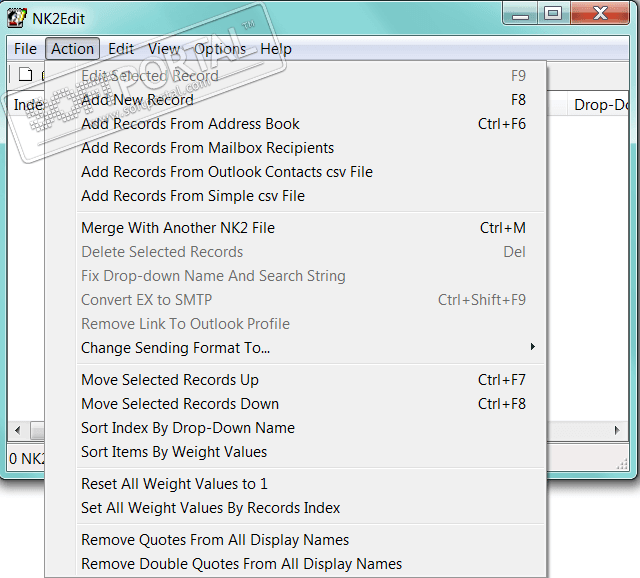Open the Edit menu
The height and width of the screenshot is (578, 640).
coord(121,49)
